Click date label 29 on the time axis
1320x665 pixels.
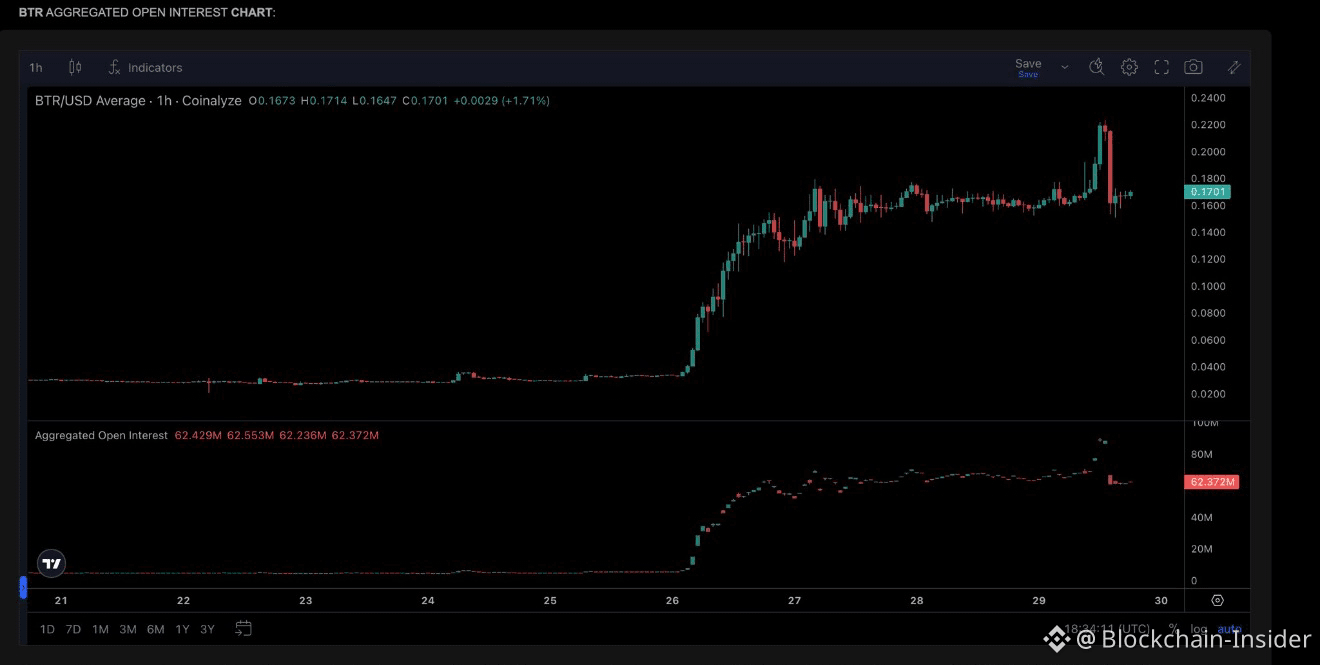(1039, 601)
